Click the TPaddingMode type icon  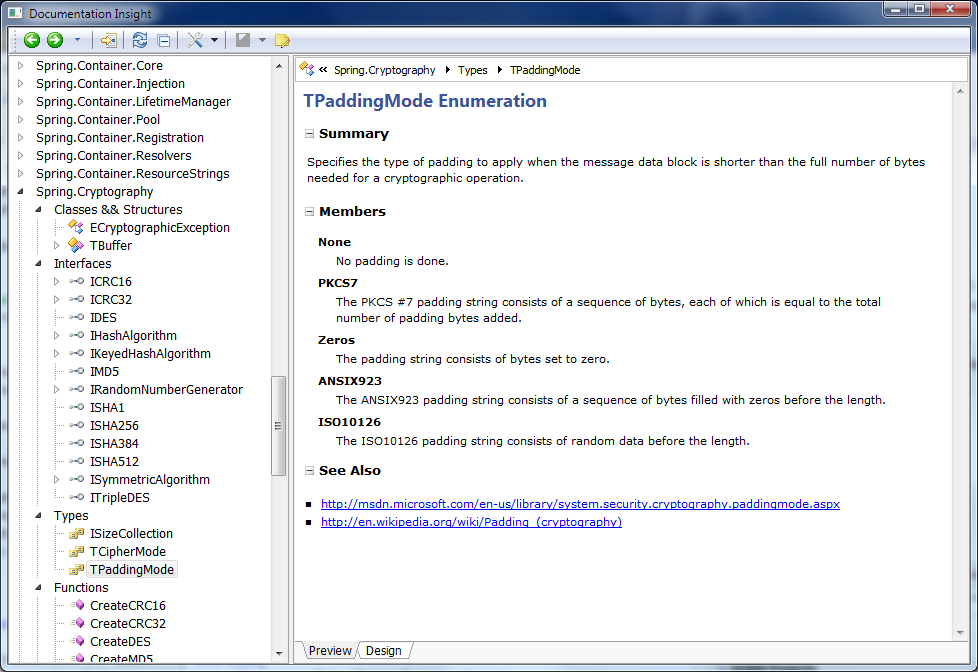coord(76,570)
